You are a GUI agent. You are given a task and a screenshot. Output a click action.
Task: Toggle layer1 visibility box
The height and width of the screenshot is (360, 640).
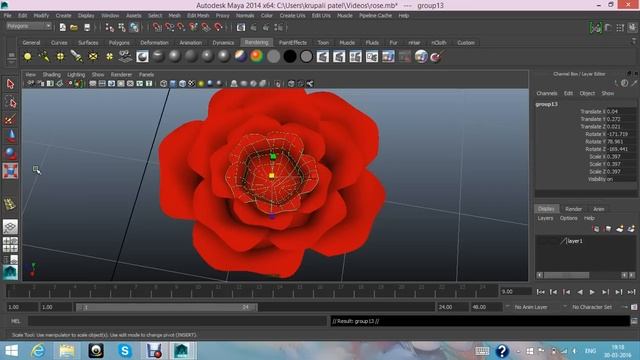tap(541, 241)
